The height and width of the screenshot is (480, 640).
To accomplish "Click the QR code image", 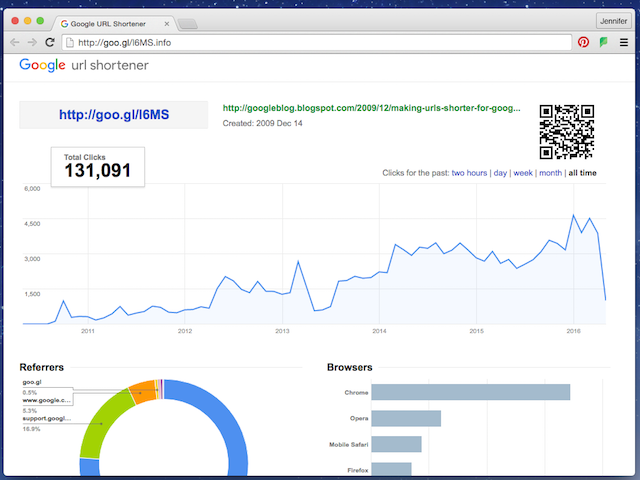I will [567, 132].
